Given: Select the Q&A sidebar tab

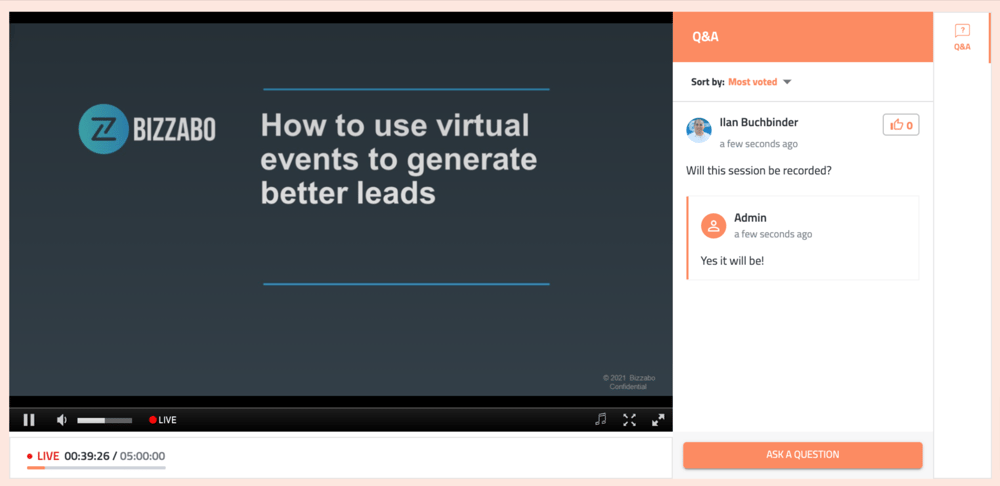Looking at the screenshot, I should (x=962, y=37).
